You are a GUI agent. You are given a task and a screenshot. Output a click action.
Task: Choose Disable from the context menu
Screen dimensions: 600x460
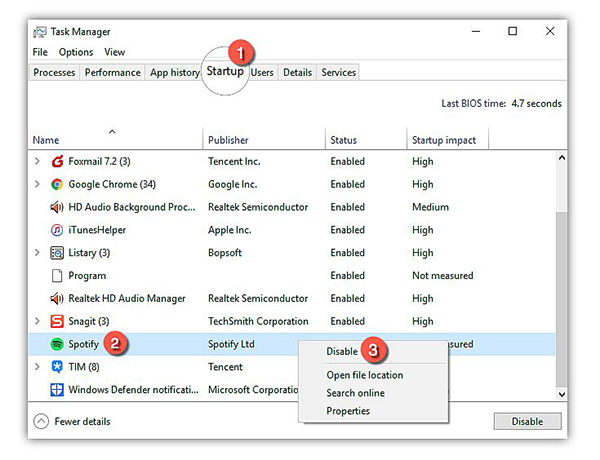pyautogui.click(x=342, y=351)
